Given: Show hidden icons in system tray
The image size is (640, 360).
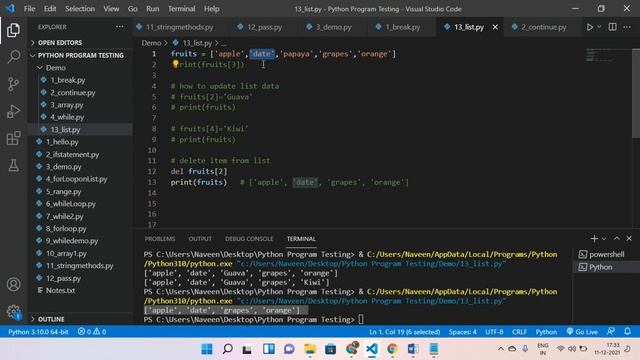Looking at the screenshot, I should click(500, 349).
